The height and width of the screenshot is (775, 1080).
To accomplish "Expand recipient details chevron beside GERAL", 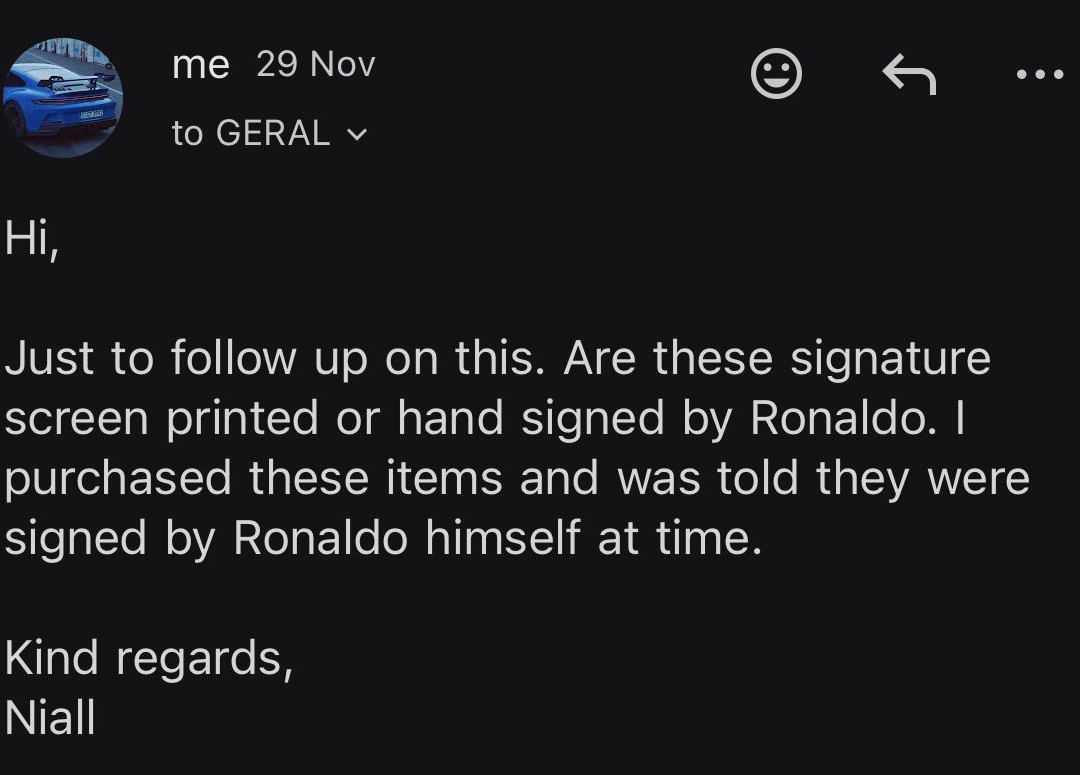I will pos(356,134).
